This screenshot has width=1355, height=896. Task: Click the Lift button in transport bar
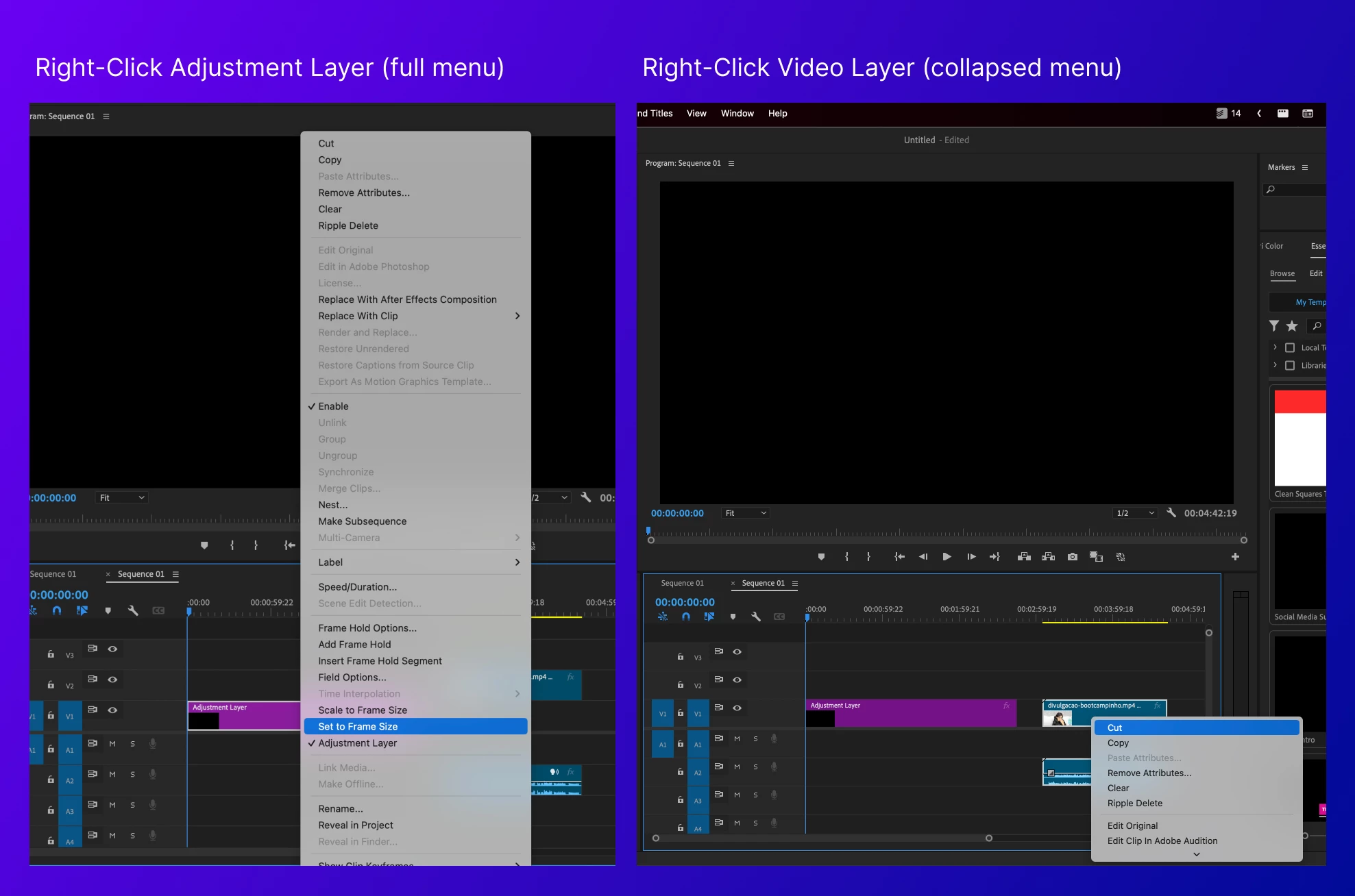click(x=1024, y=557)
